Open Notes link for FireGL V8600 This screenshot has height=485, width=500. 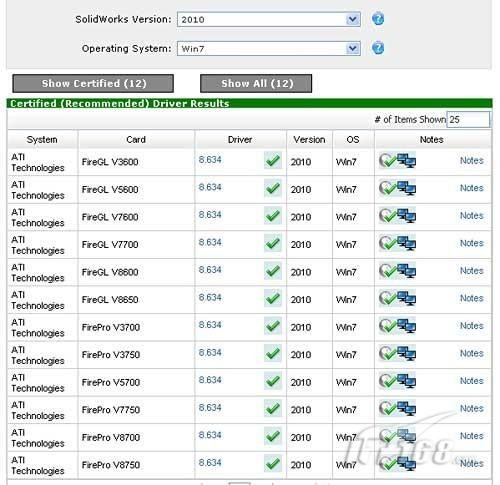[472, 271]
